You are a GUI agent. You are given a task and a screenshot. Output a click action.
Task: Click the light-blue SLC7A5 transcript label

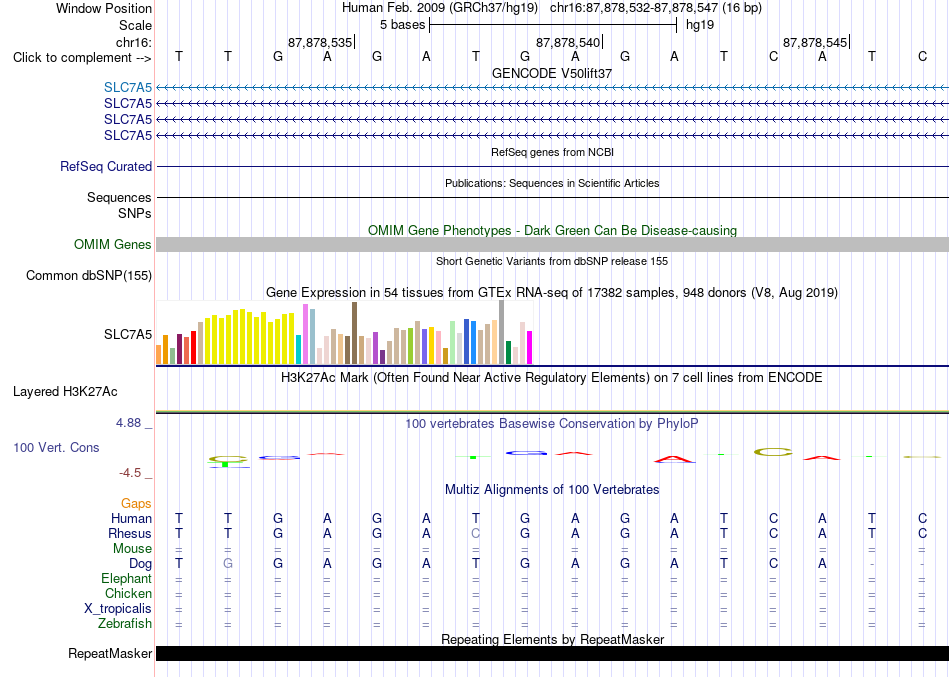pos(128,87)
